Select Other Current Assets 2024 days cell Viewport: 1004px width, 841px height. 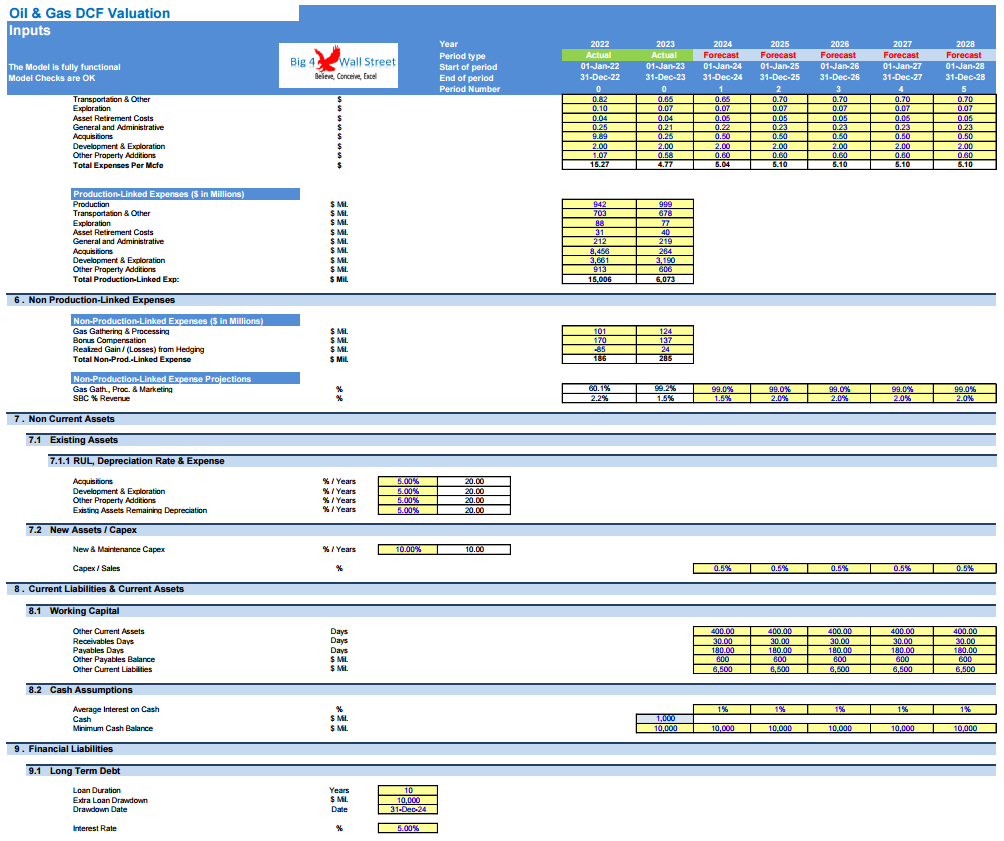click(722, 632)
